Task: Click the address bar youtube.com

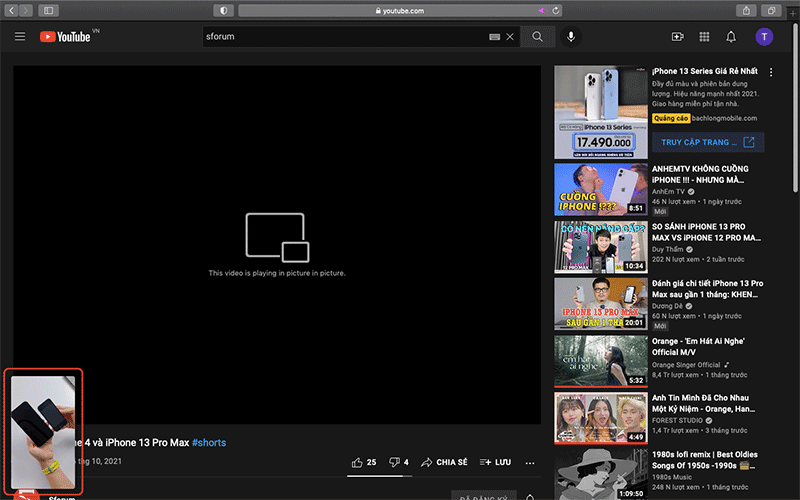Action: [400, 11]
